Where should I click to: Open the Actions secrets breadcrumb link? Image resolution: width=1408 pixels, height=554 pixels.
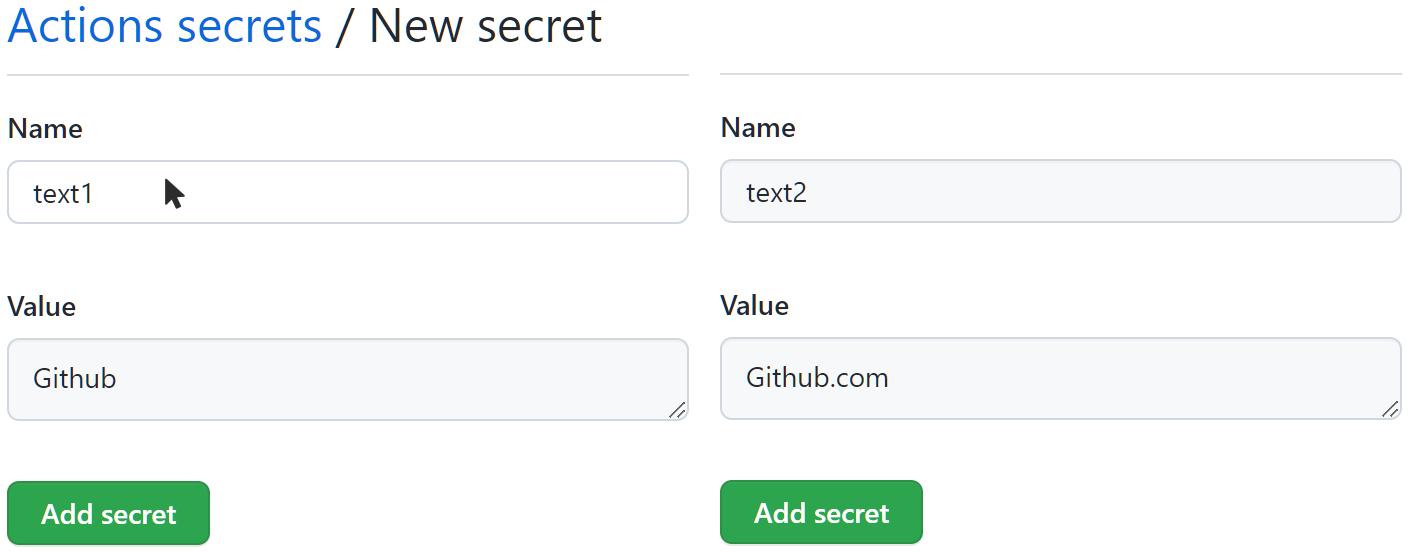[165, 27]
